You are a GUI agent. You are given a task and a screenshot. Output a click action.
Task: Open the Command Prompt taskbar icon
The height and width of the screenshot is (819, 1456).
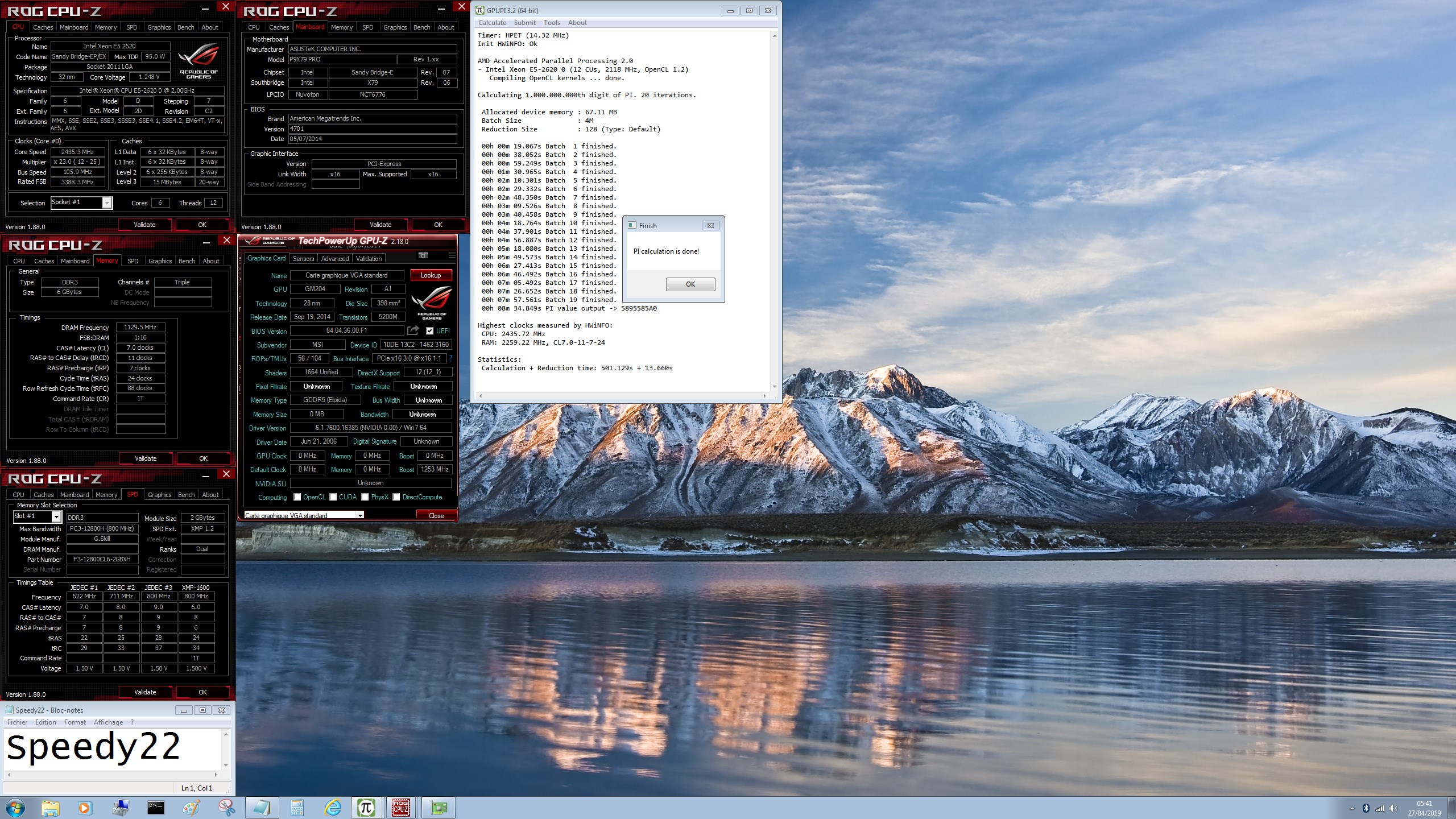click(155, 808)
